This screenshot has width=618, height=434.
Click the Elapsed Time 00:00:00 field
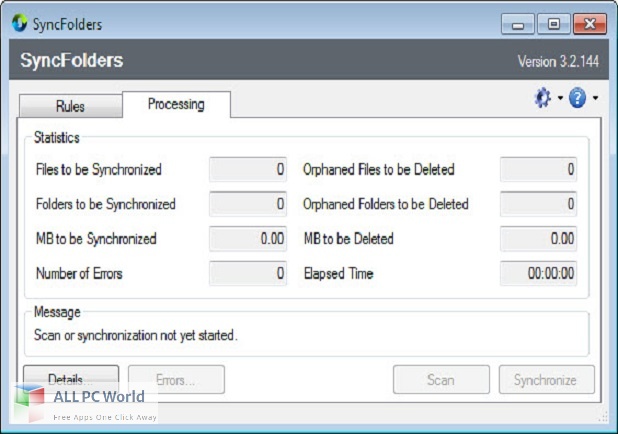[538, 273]
